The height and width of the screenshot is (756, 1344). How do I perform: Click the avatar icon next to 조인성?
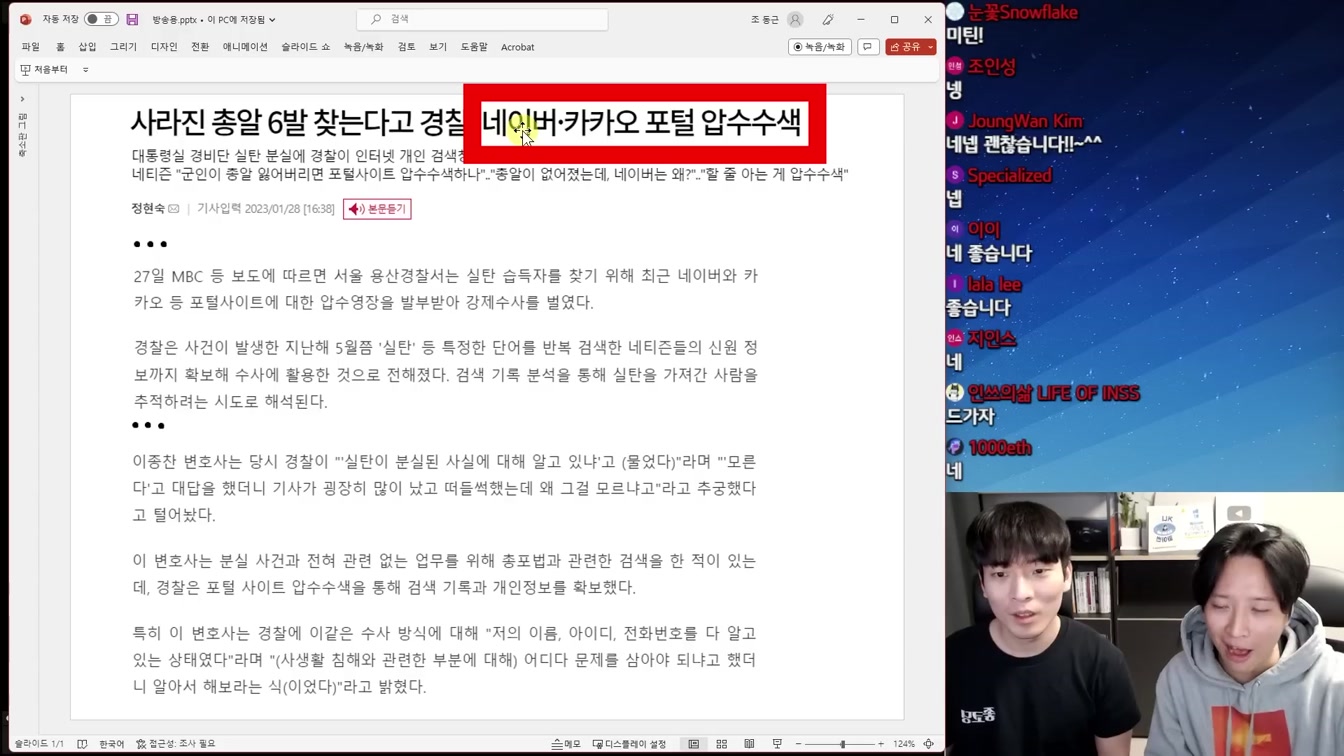coord(955,66)
